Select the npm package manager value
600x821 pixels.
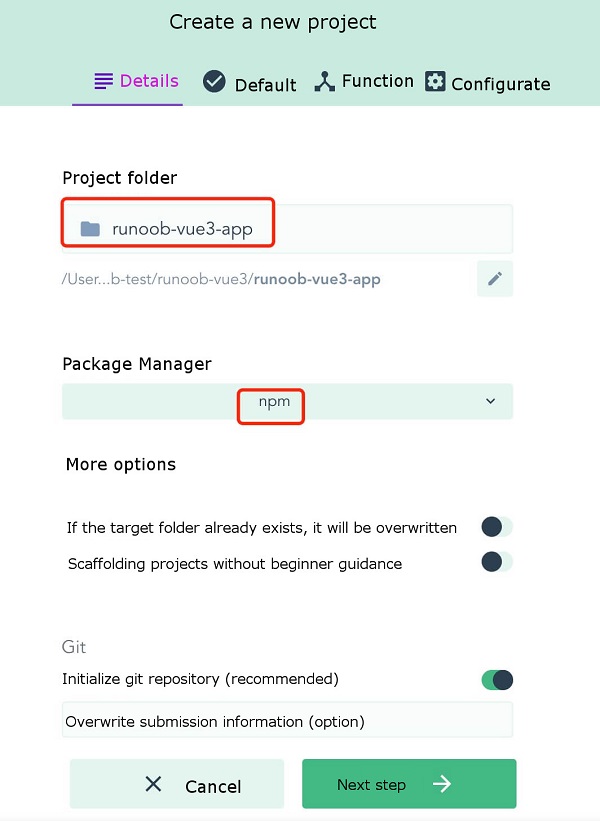pyautogui.click(x=270, y=401)
